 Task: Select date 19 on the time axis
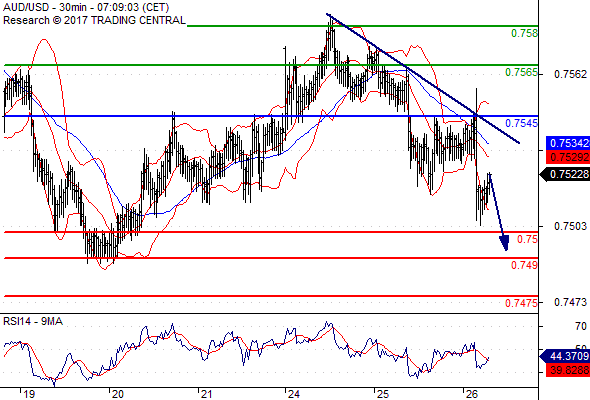(x=29, y=394)
